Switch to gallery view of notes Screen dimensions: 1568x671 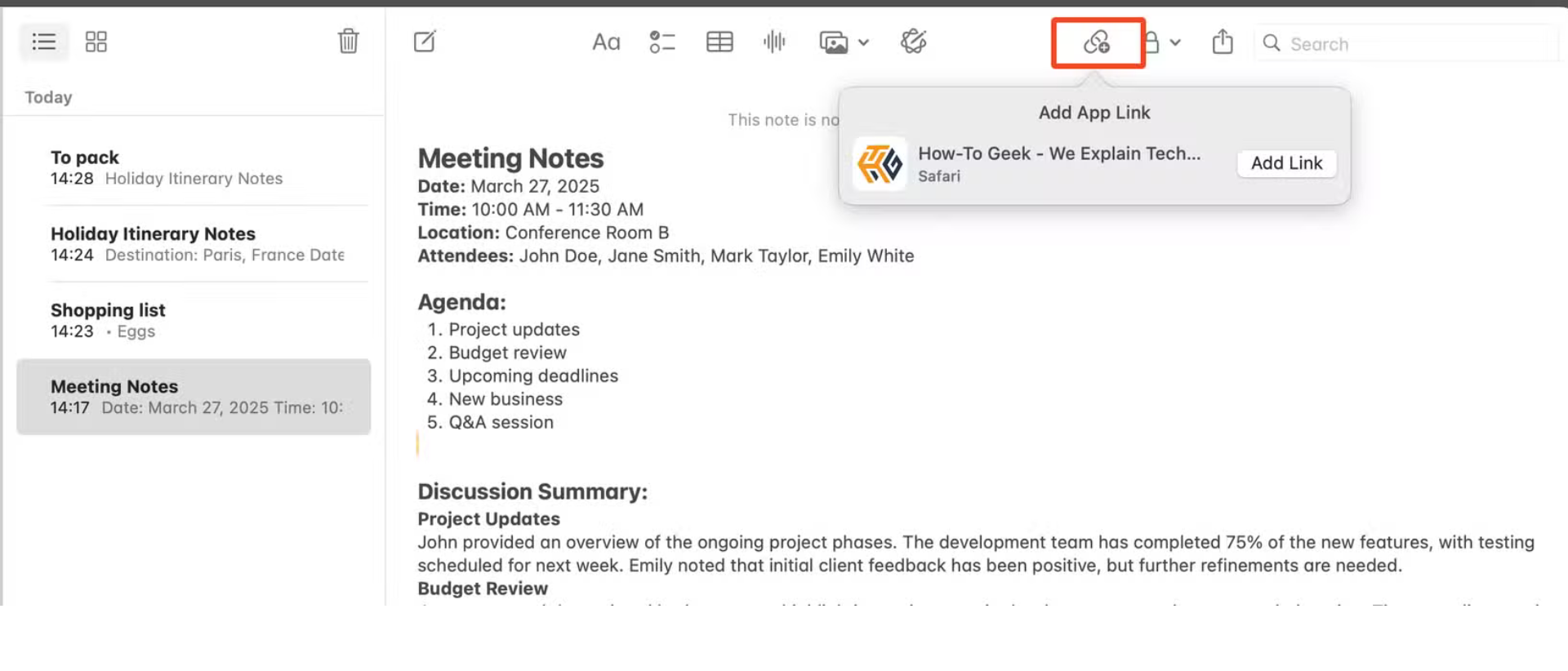pyautogui.click(x=96, y=42)
